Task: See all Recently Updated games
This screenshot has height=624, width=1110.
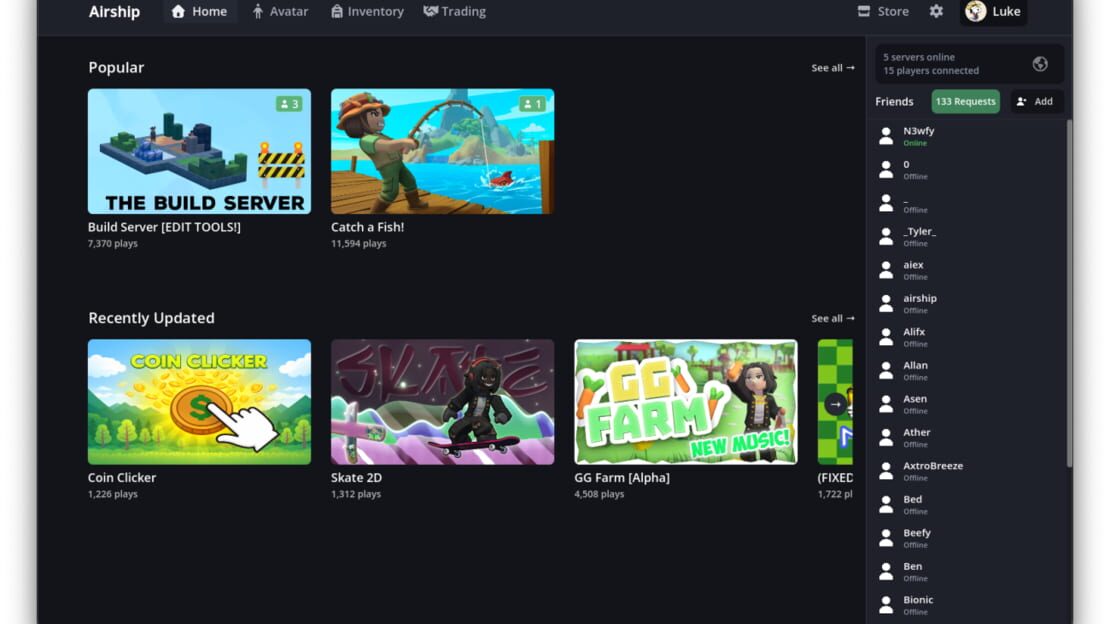Action: (x=832, y=319)
